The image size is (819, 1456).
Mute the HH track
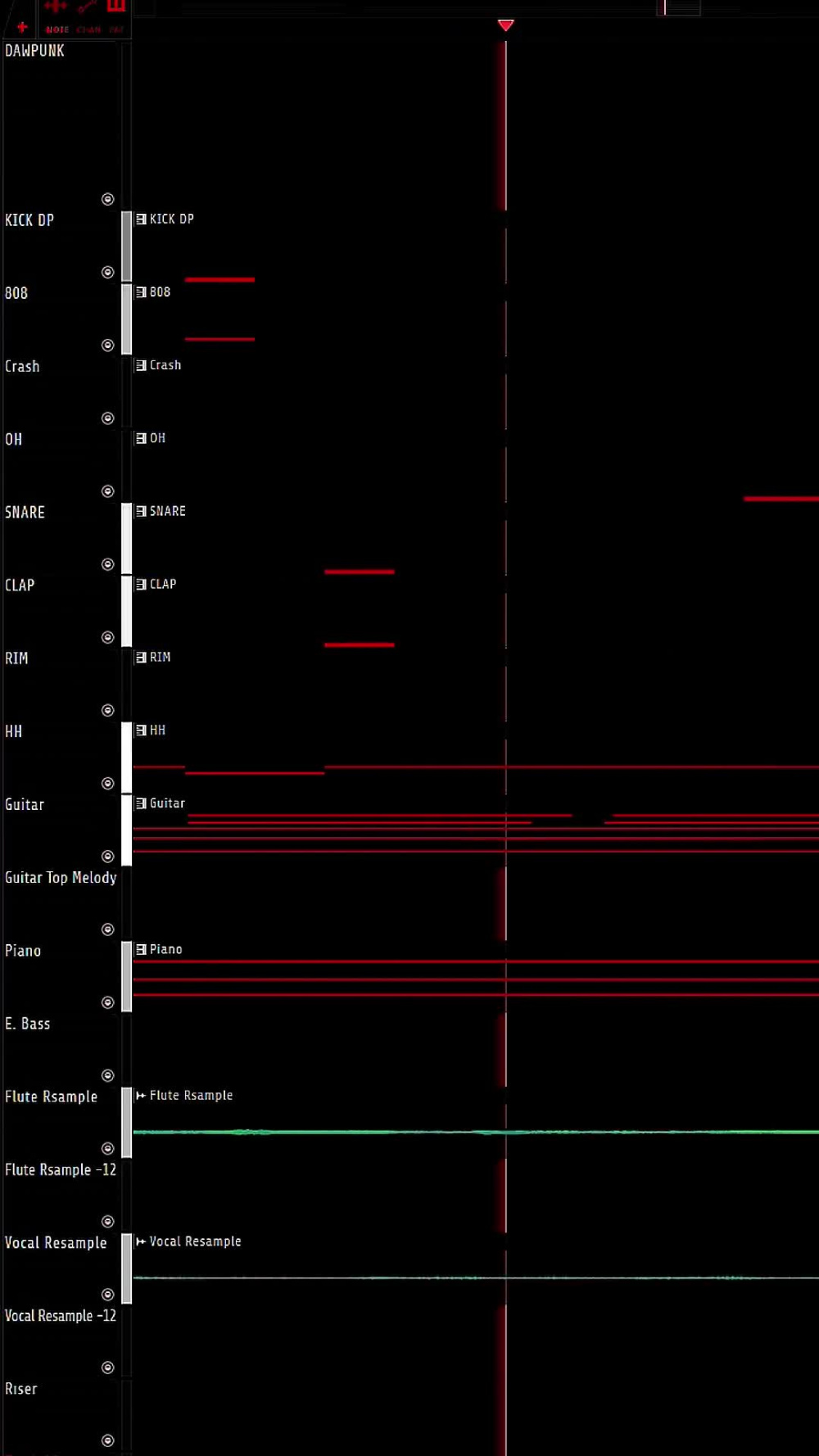click(x=107, y=783)
